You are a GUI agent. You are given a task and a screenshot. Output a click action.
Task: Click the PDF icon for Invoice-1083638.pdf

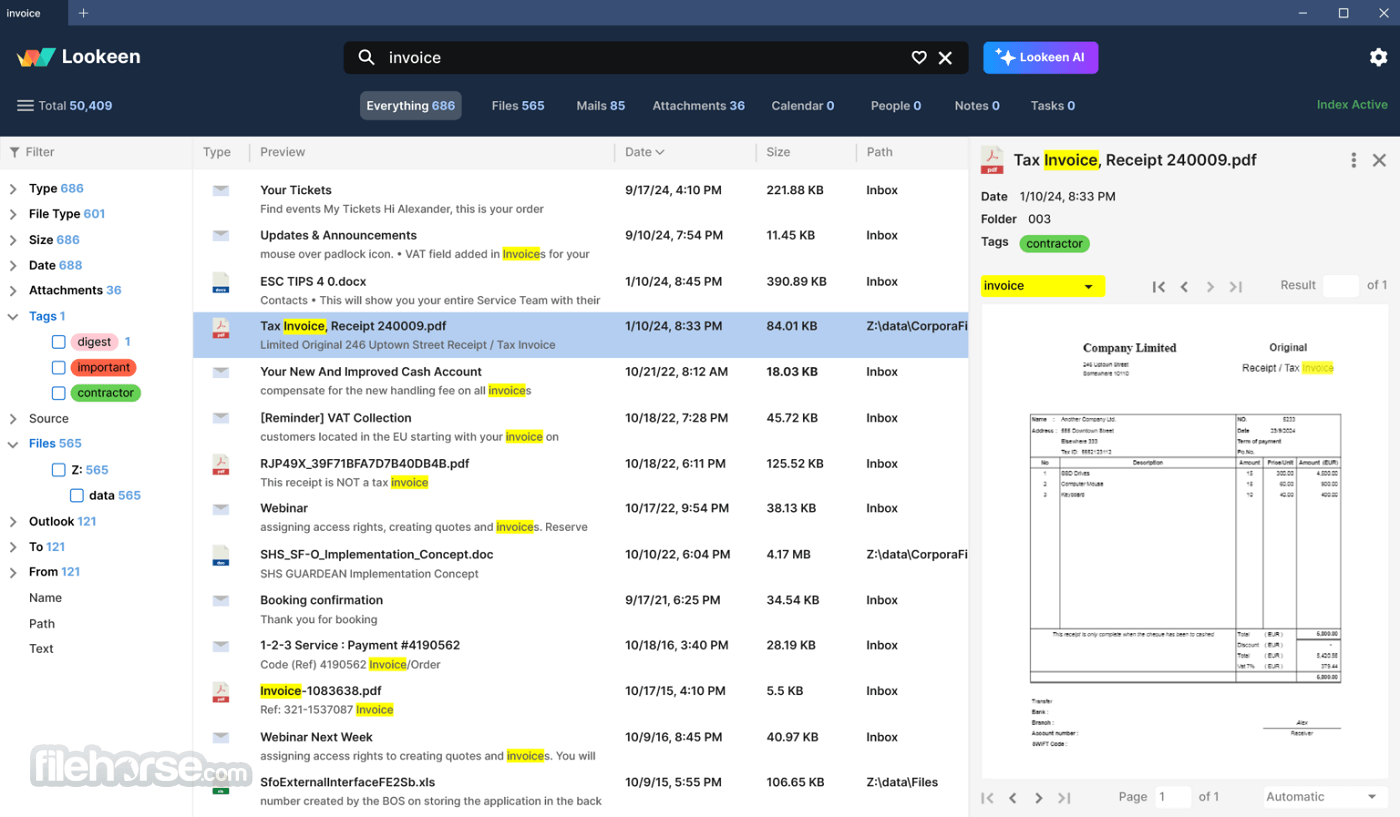[x=221, y=692]
